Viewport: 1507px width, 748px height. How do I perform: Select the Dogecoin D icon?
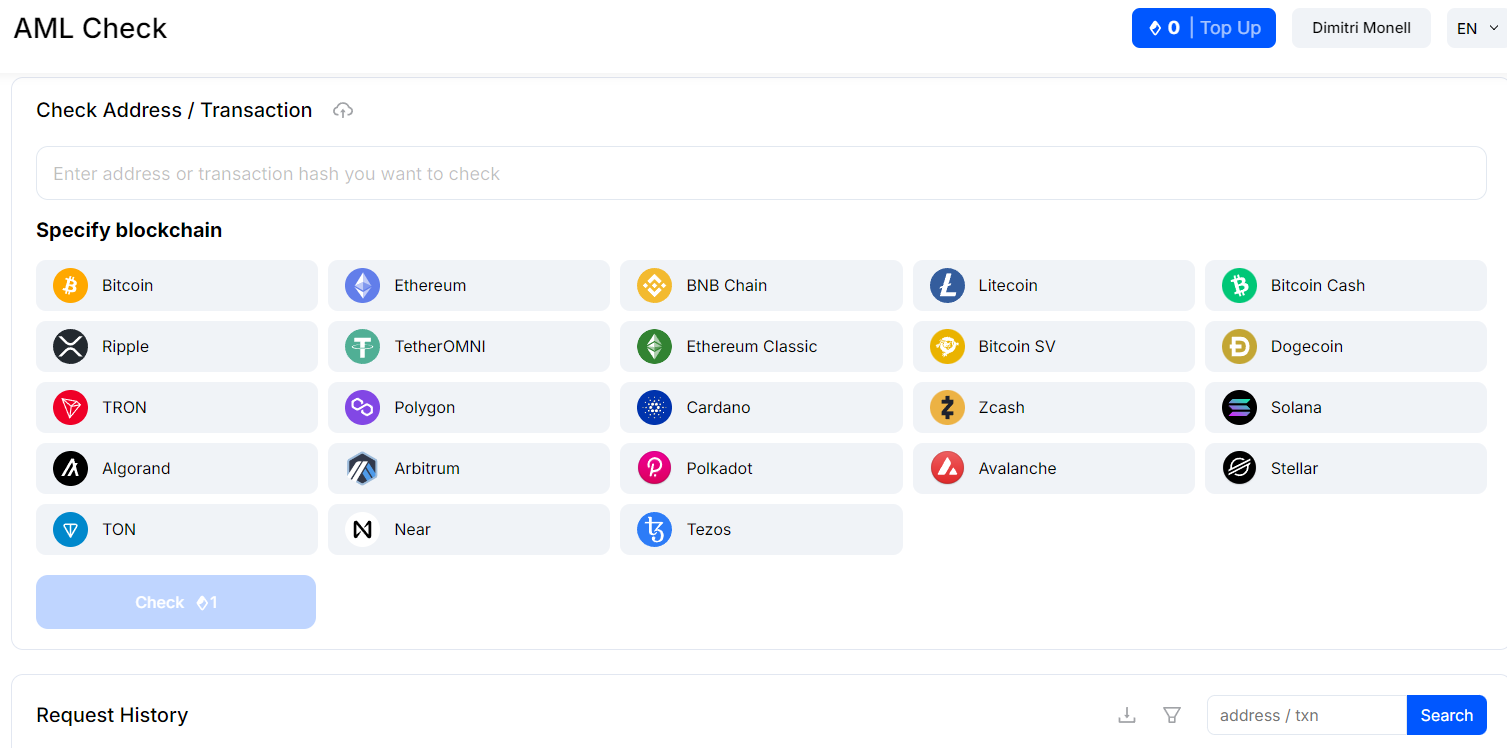(x=1239, y=347)
